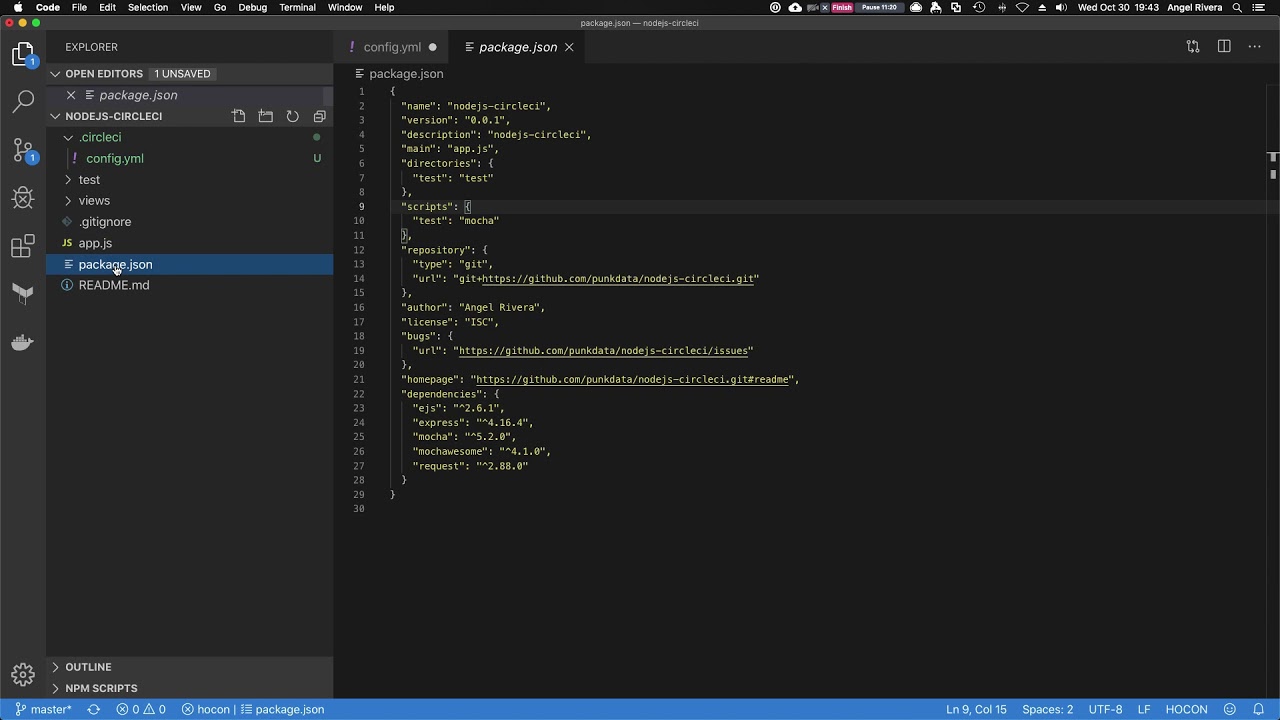Place cursor on "author": "Angel Rivera" line
The image size is (1280, 720).
click(x=473, y=308)
